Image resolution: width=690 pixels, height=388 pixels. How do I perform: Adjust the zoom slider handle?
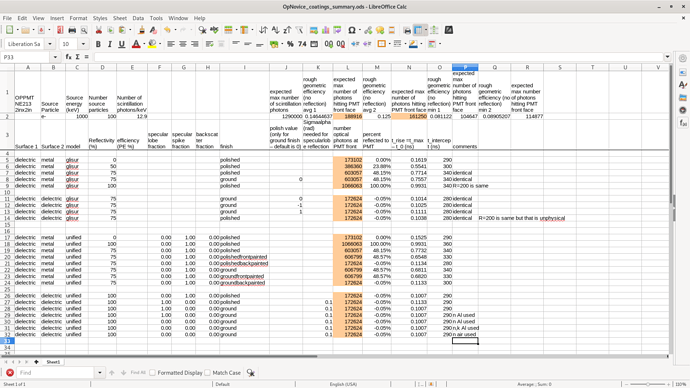(647, 384)
